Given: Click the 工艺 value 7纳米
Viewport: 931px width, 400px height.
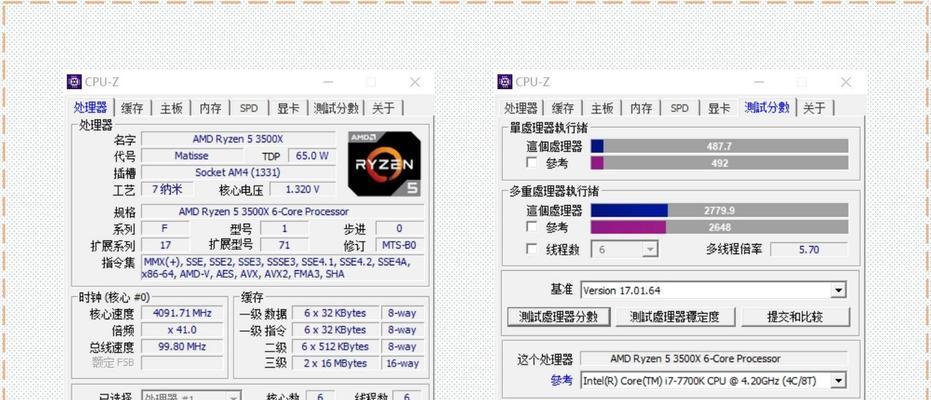Looking at the screenshot, I should tap(167, 189).
